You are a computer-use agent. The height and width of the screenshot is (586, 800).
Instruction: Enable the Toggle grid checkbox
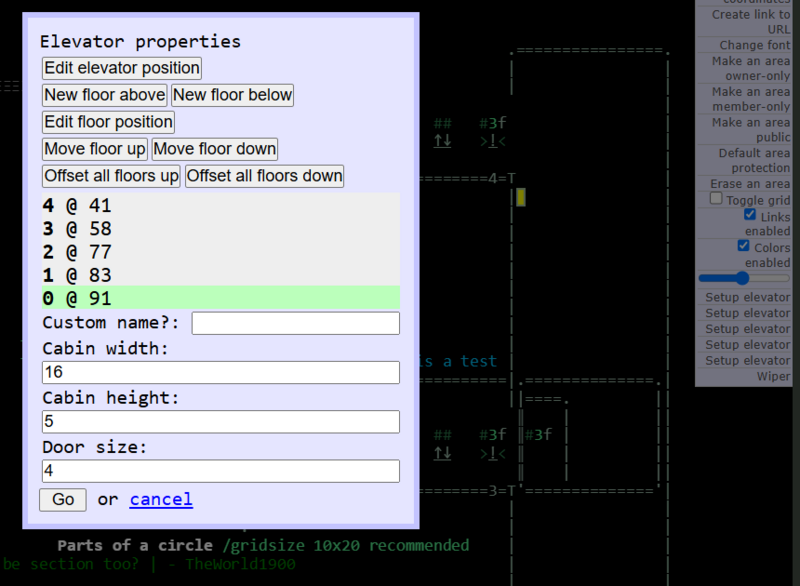click(716, 199)
